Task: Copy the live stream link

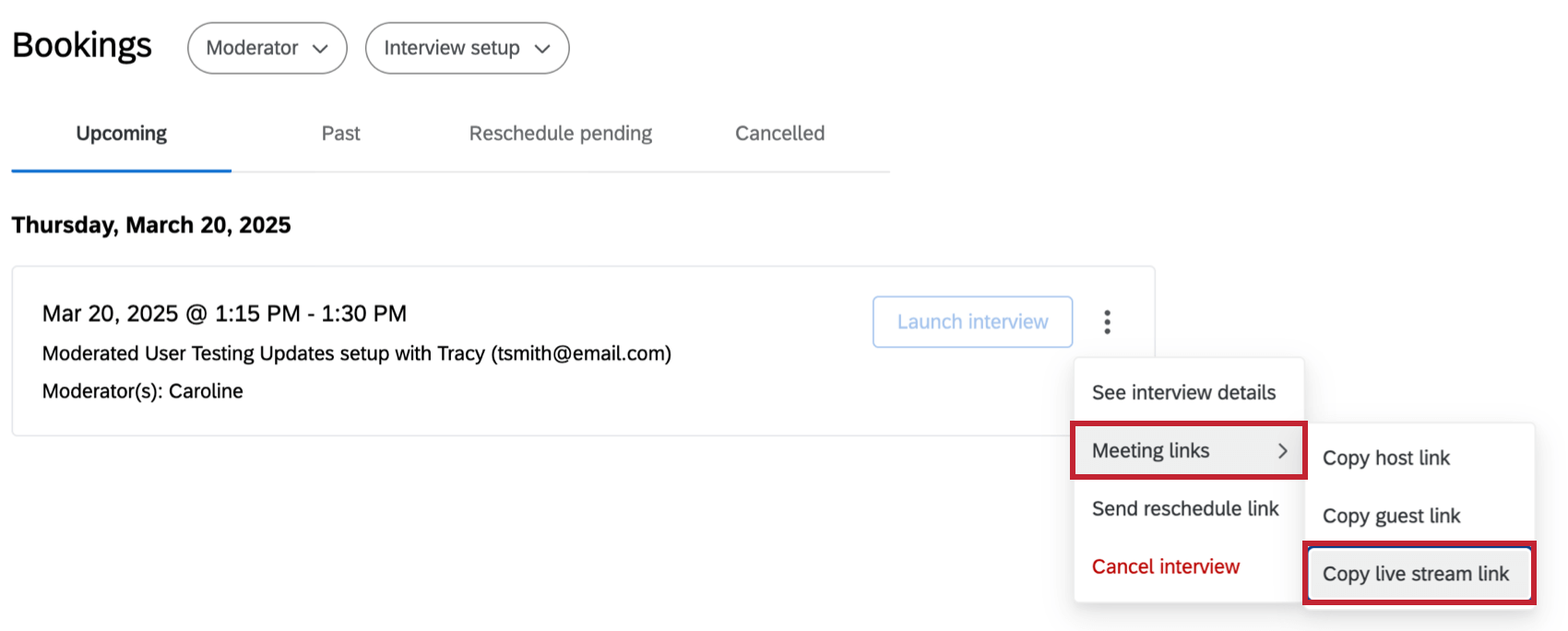Action: (1416, 573)
